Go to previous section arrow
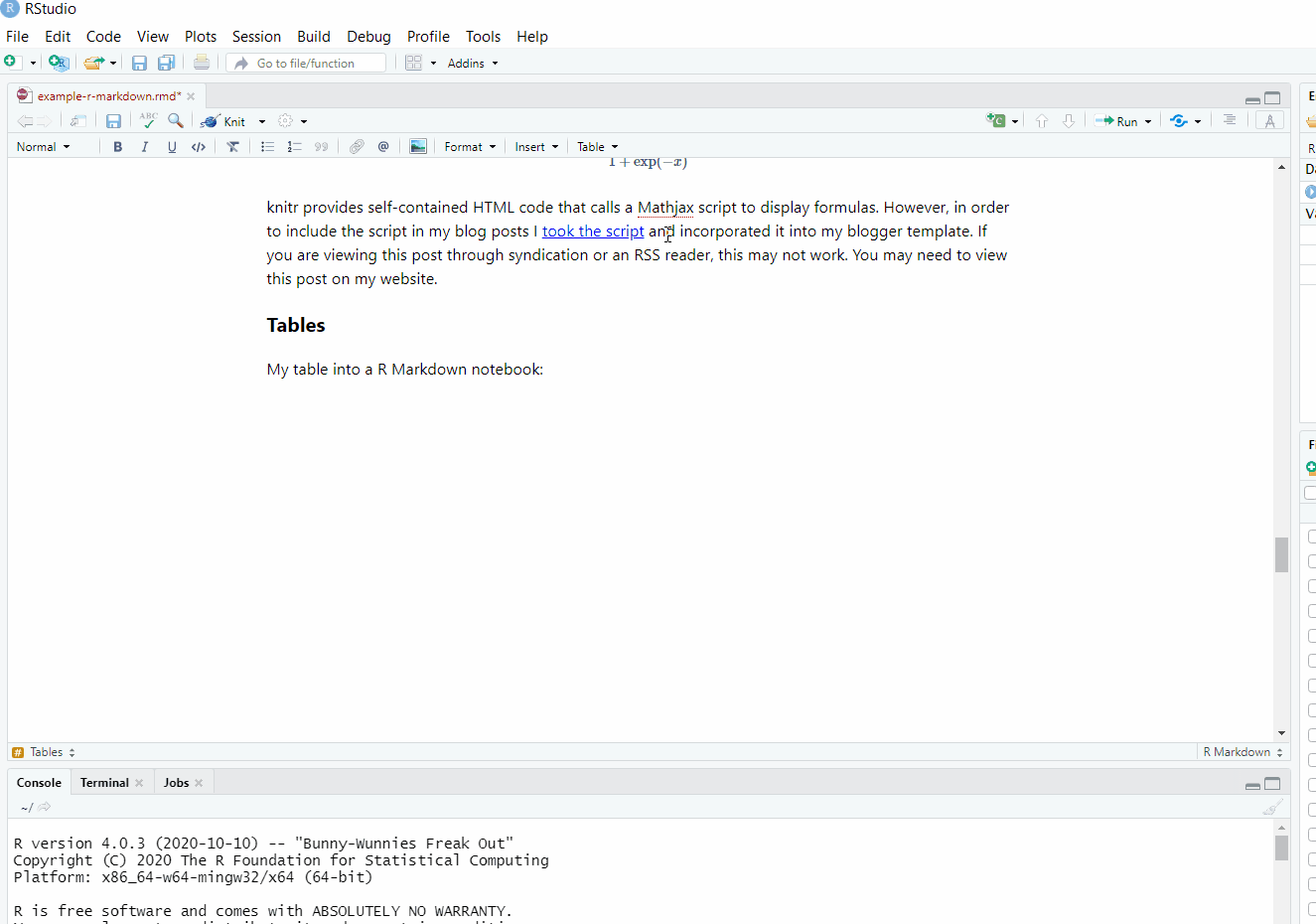The image size is (1316, 924). pos(1042,120)
